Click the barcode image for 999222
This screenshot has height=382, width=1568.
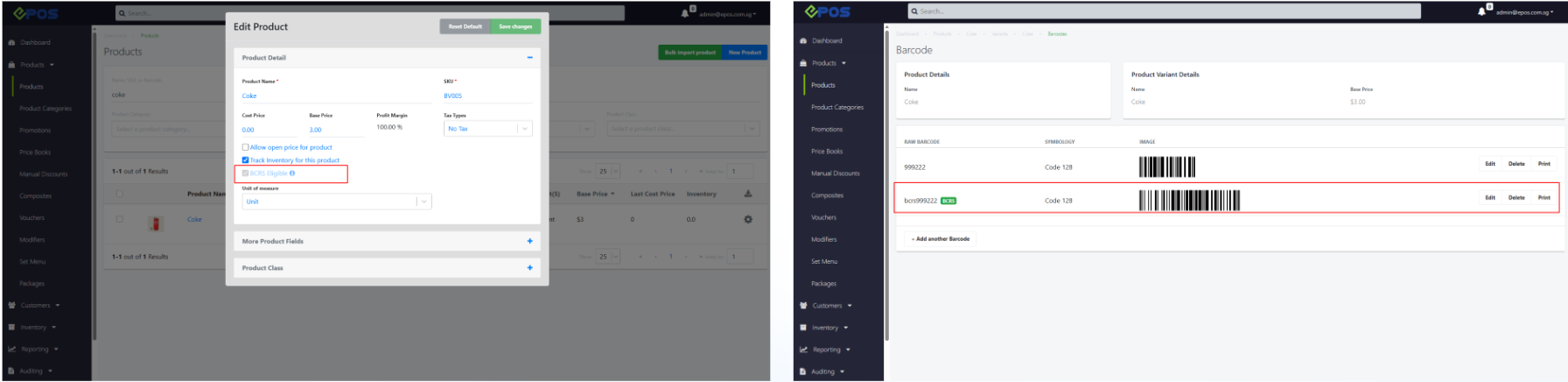point(1166,166)
